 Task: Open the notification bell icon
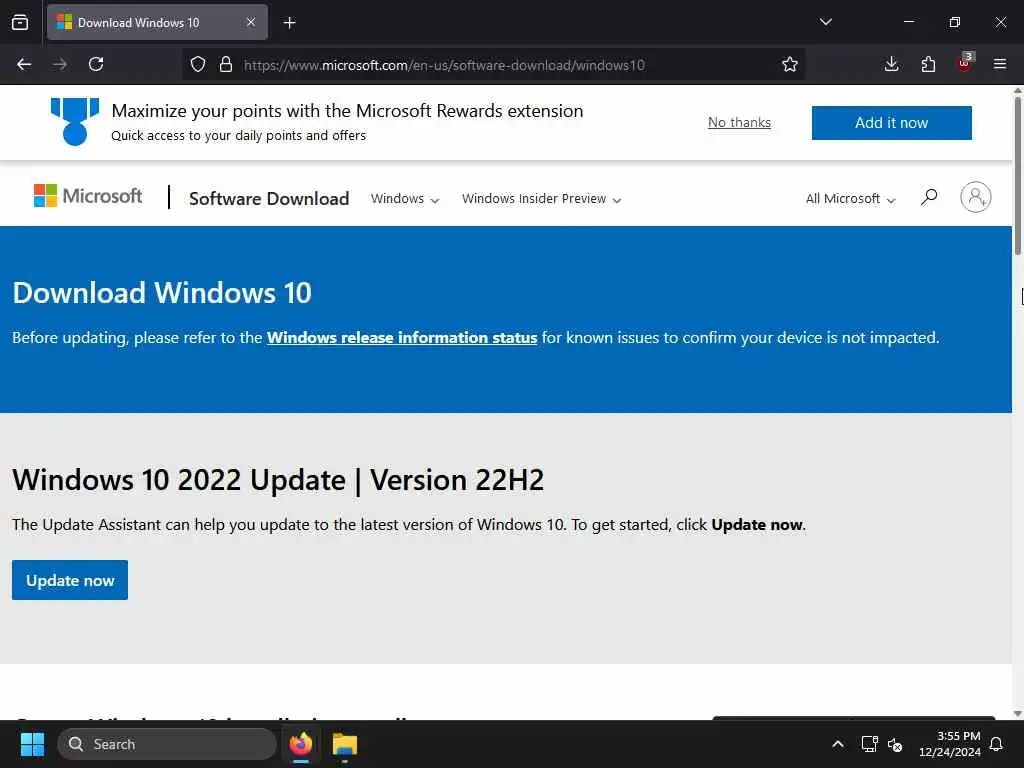997,744
